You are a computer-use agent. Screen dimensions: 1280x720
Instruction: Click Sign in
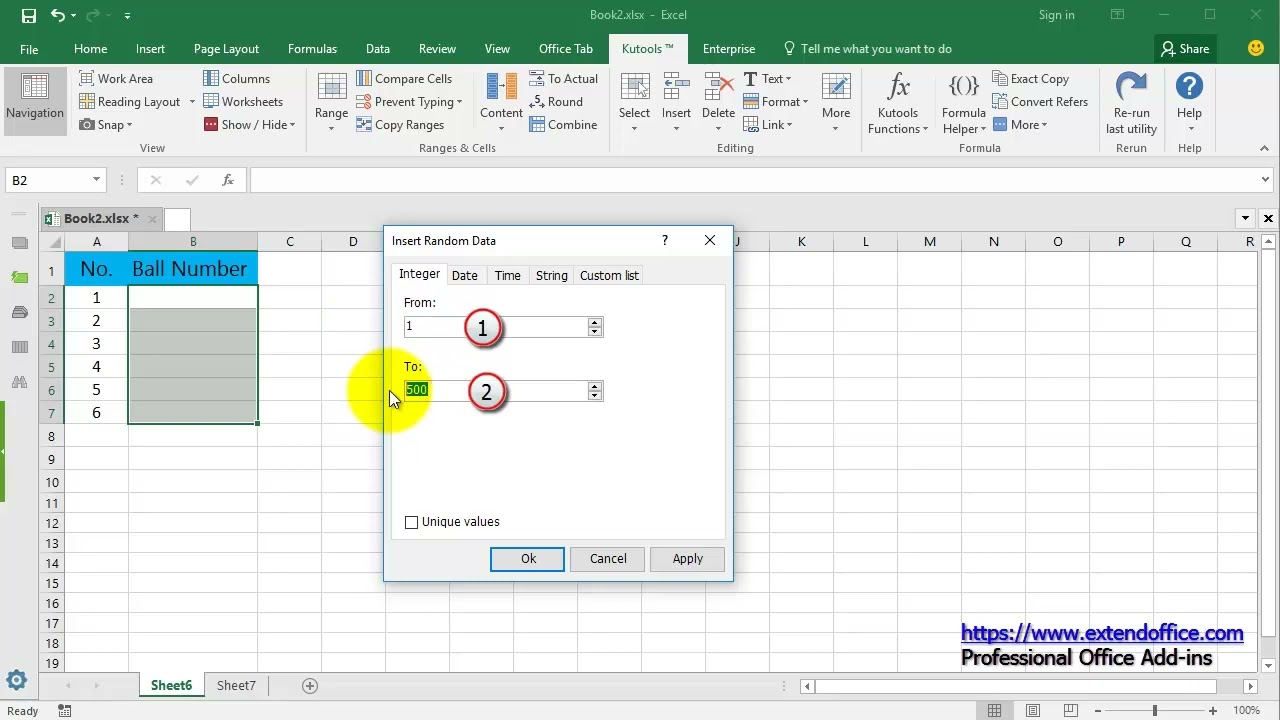(x=1056, y=15)
